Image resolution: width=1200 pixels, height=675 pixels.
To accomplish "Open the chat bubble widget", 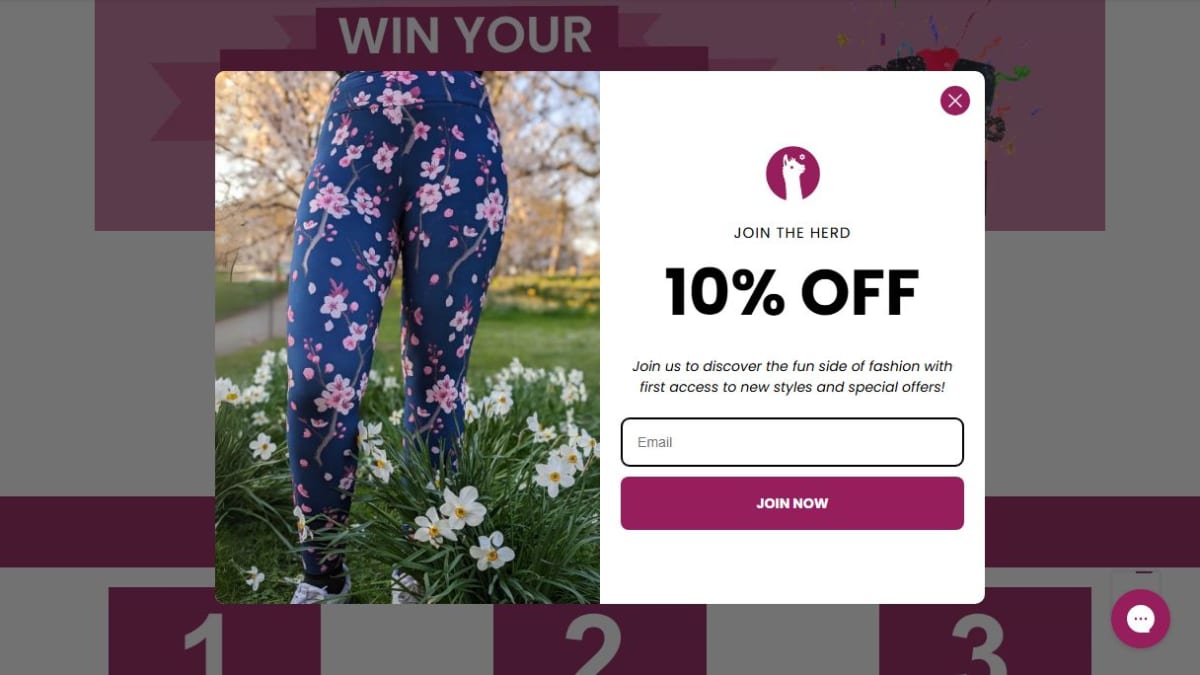I will pyautogui.click(x=1140, y=618).
